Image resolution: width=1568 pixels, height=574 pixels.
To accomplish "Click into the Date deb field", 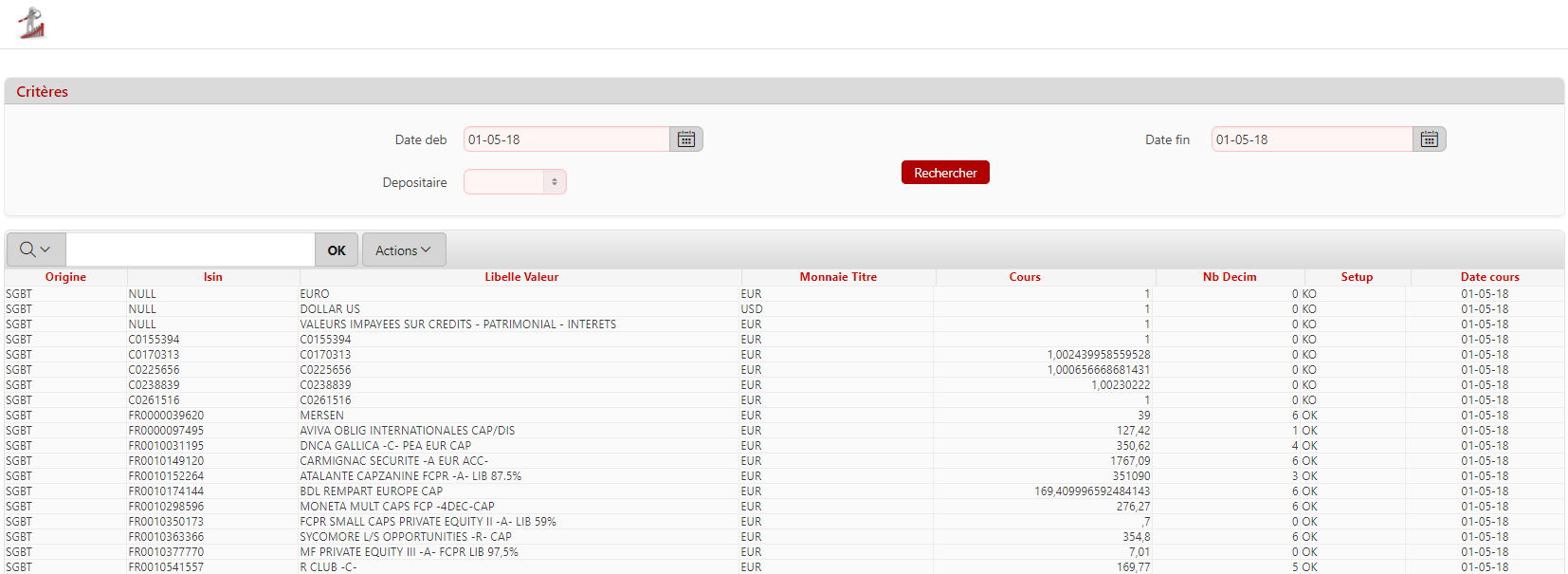I will click(x=566, y=139).
